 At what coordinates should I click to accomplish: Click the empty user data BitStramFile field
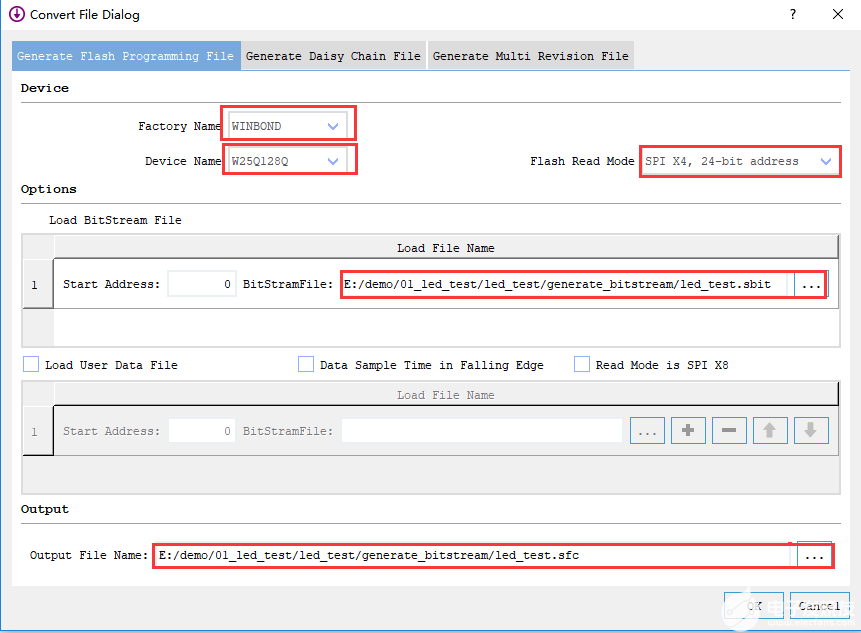[x=482, y=431]
